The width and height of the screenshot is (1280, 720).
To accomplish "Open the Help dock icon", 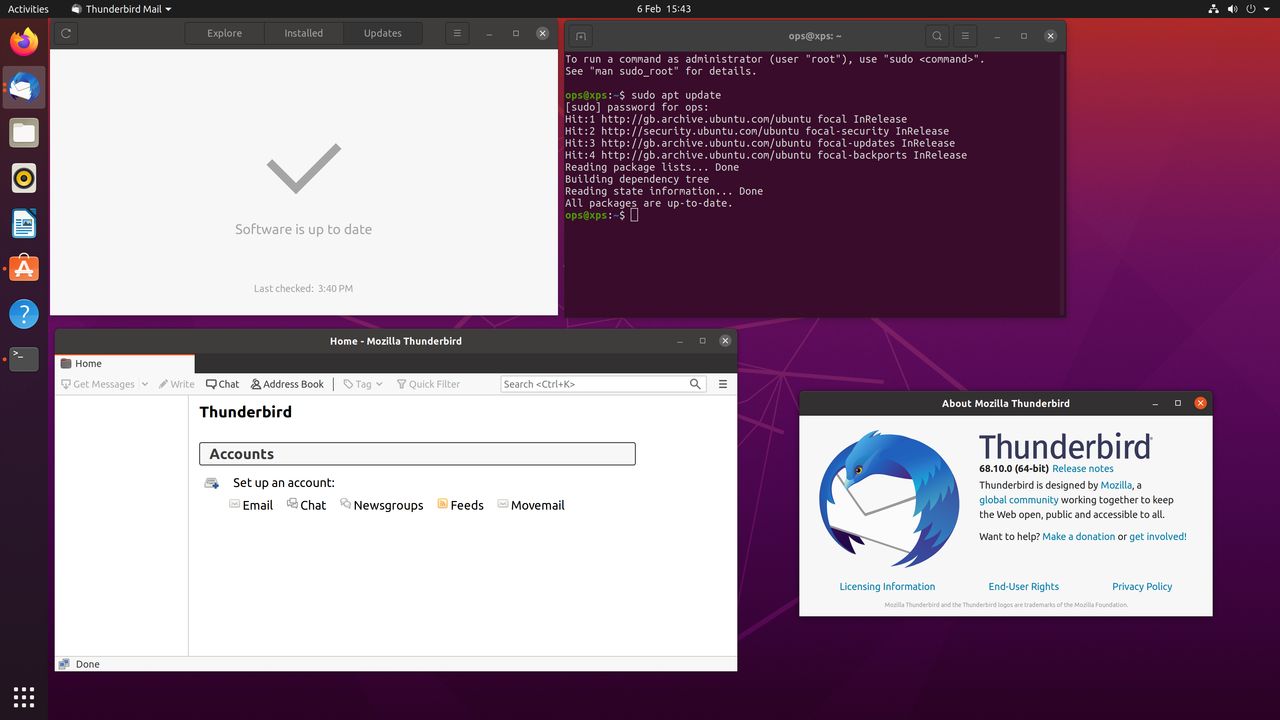I will [24, 314].
